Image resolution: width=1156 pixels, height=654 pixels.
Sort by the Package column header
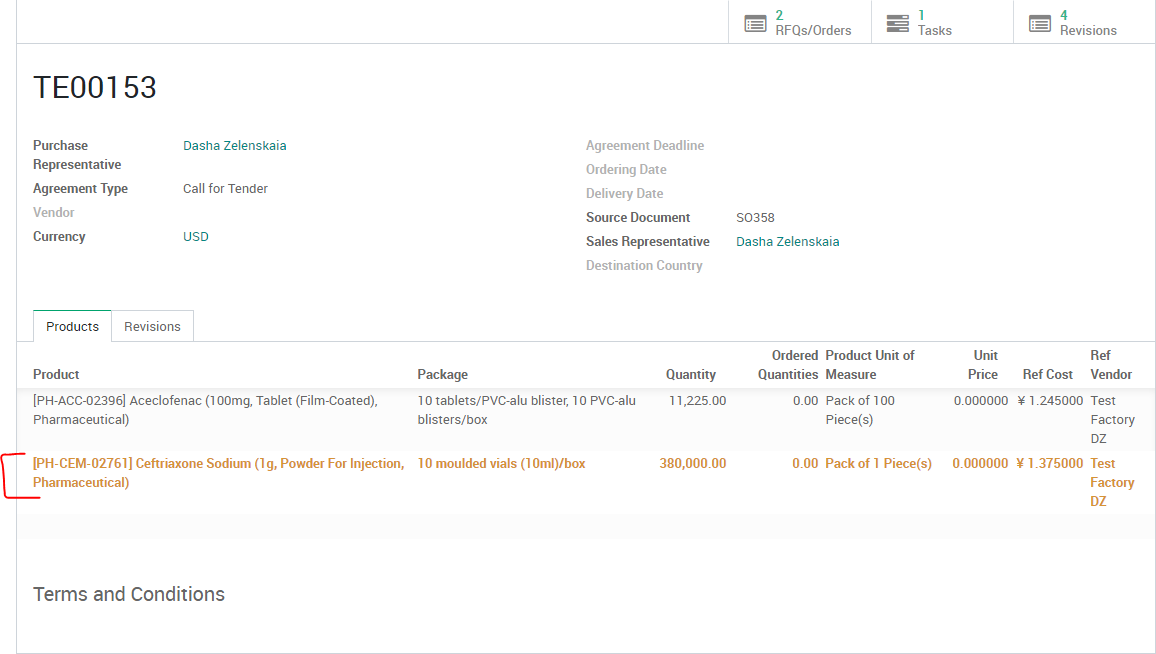(x=442, y=374)
